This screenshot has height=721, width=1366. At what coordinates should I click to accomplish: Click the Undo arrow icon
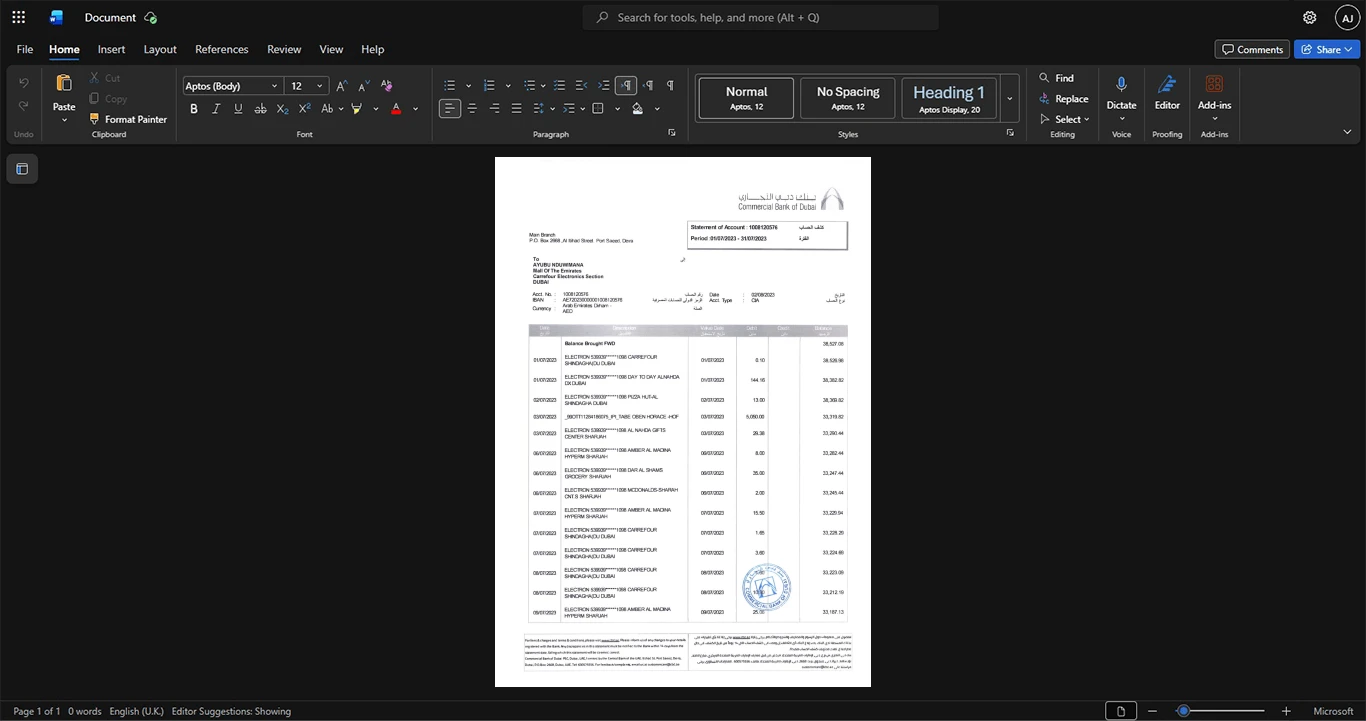click(24, 83)
